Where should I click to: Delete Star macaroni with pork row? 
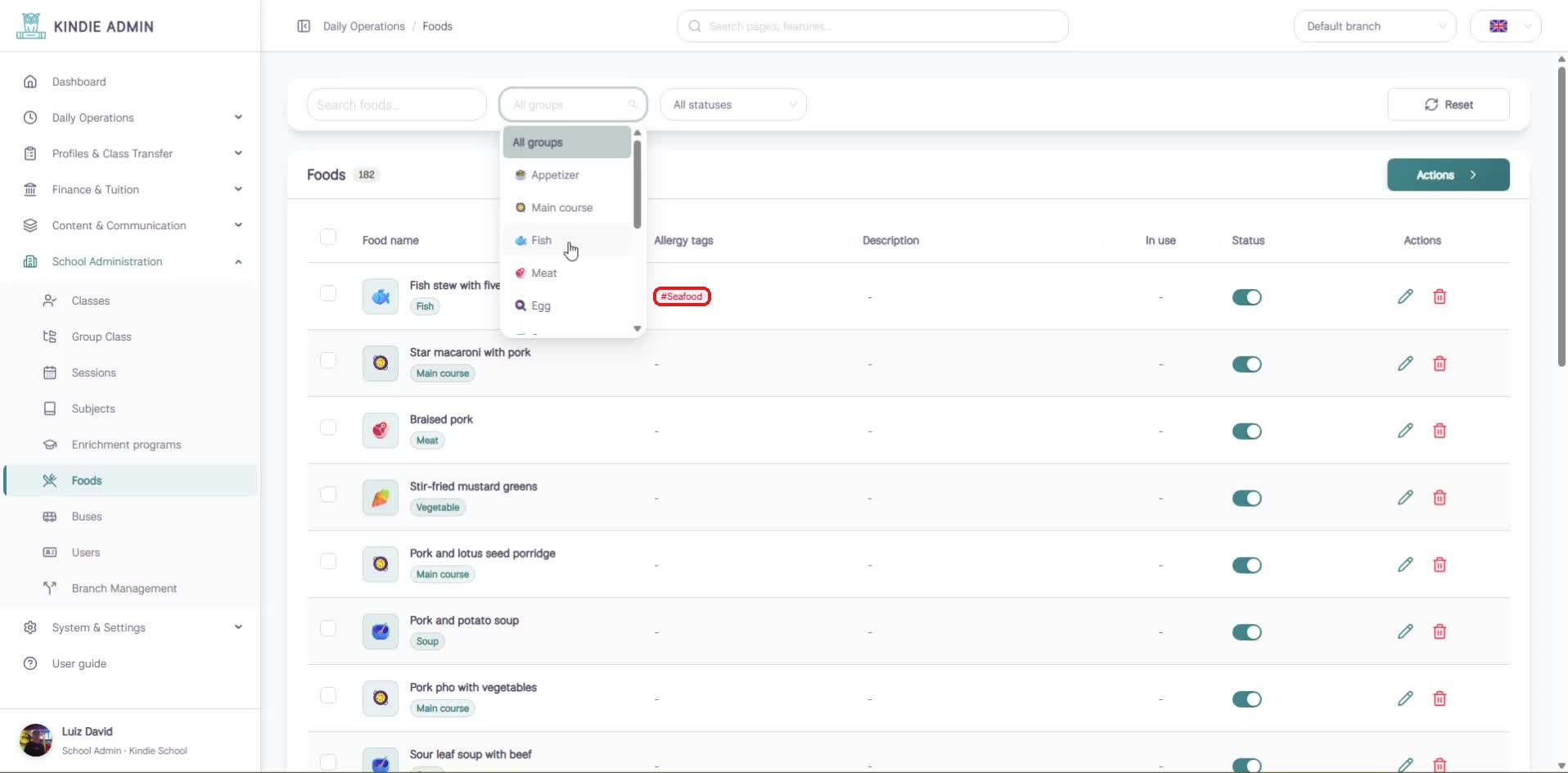coord(1440,364)
